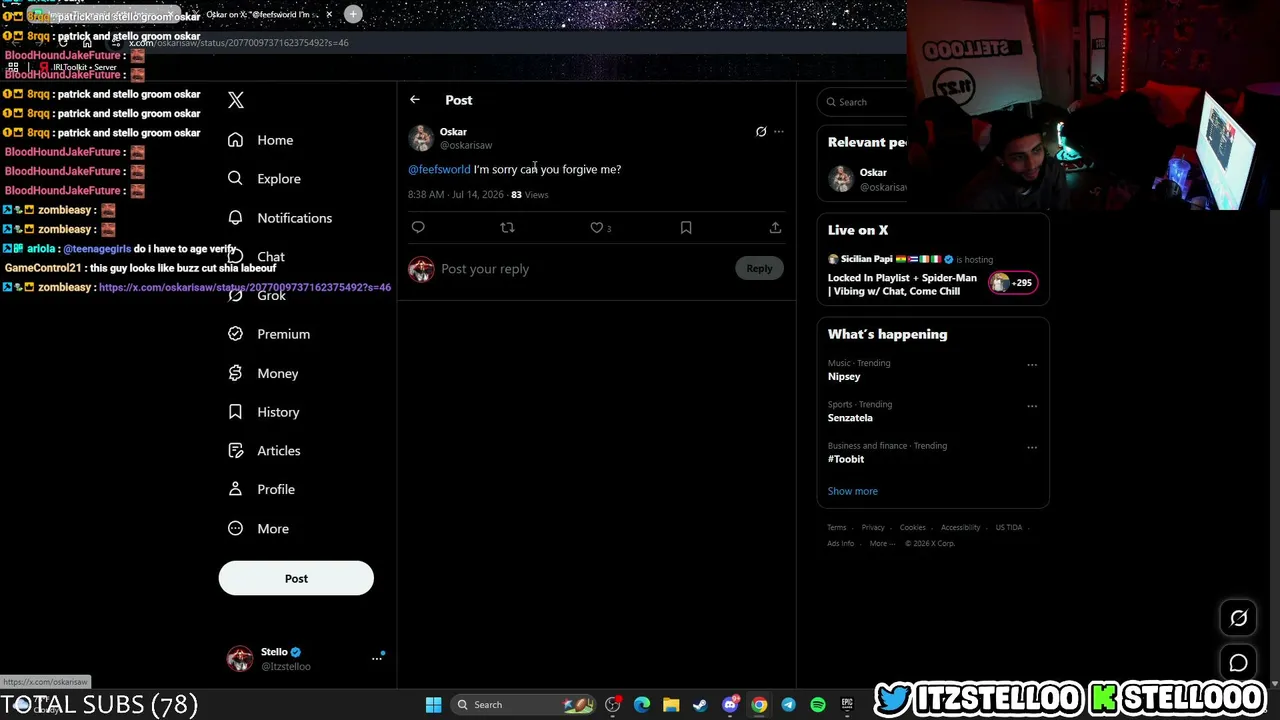Open the Senzatela trending topic
This screenshot has width=1280, height=720.
click(850, 418)
